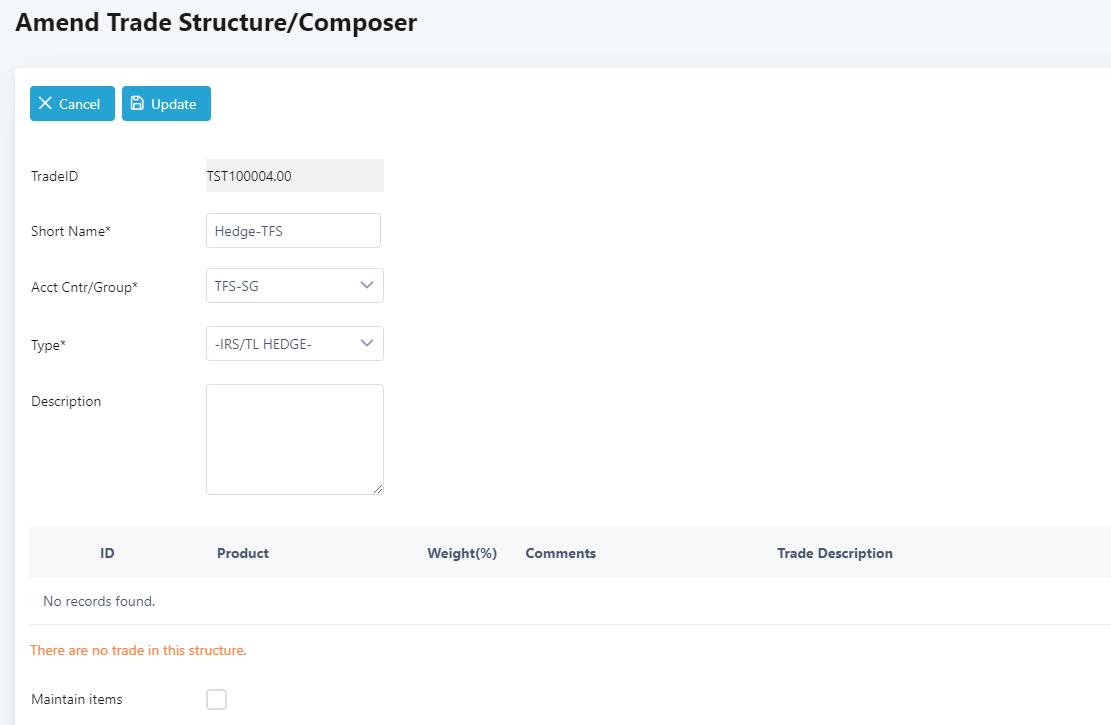Click the Comments column header
1111x725 pixels.
coord(560,553)
